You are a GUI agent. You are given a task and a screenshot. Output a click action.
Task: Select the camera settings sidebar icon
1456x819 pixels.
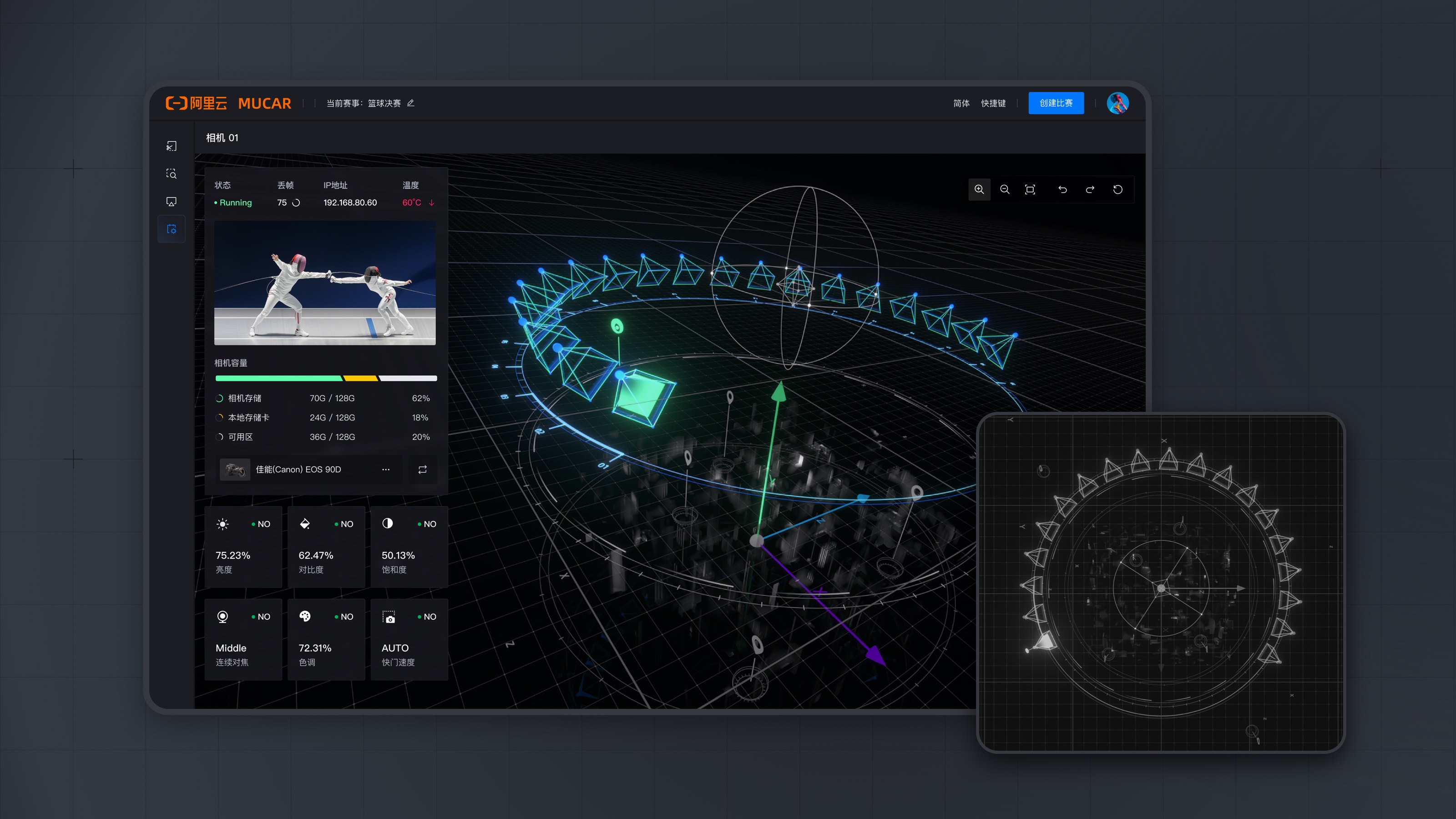point(171,229)
